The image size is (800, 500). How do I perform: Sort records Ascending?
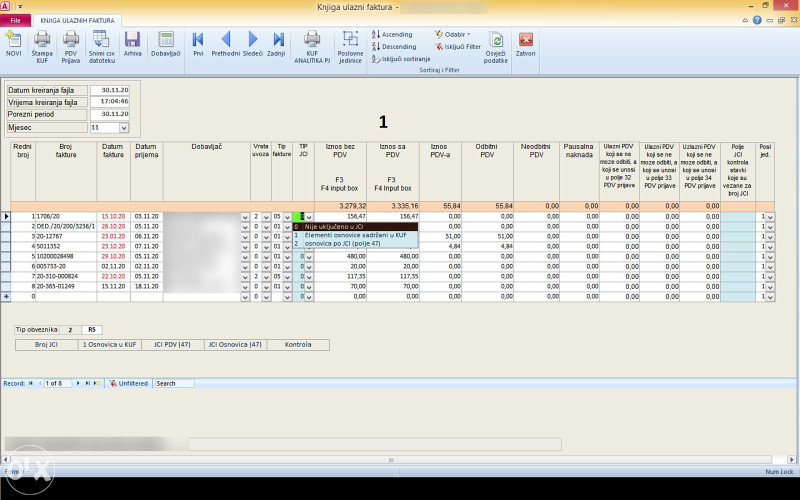click(392, 35)
